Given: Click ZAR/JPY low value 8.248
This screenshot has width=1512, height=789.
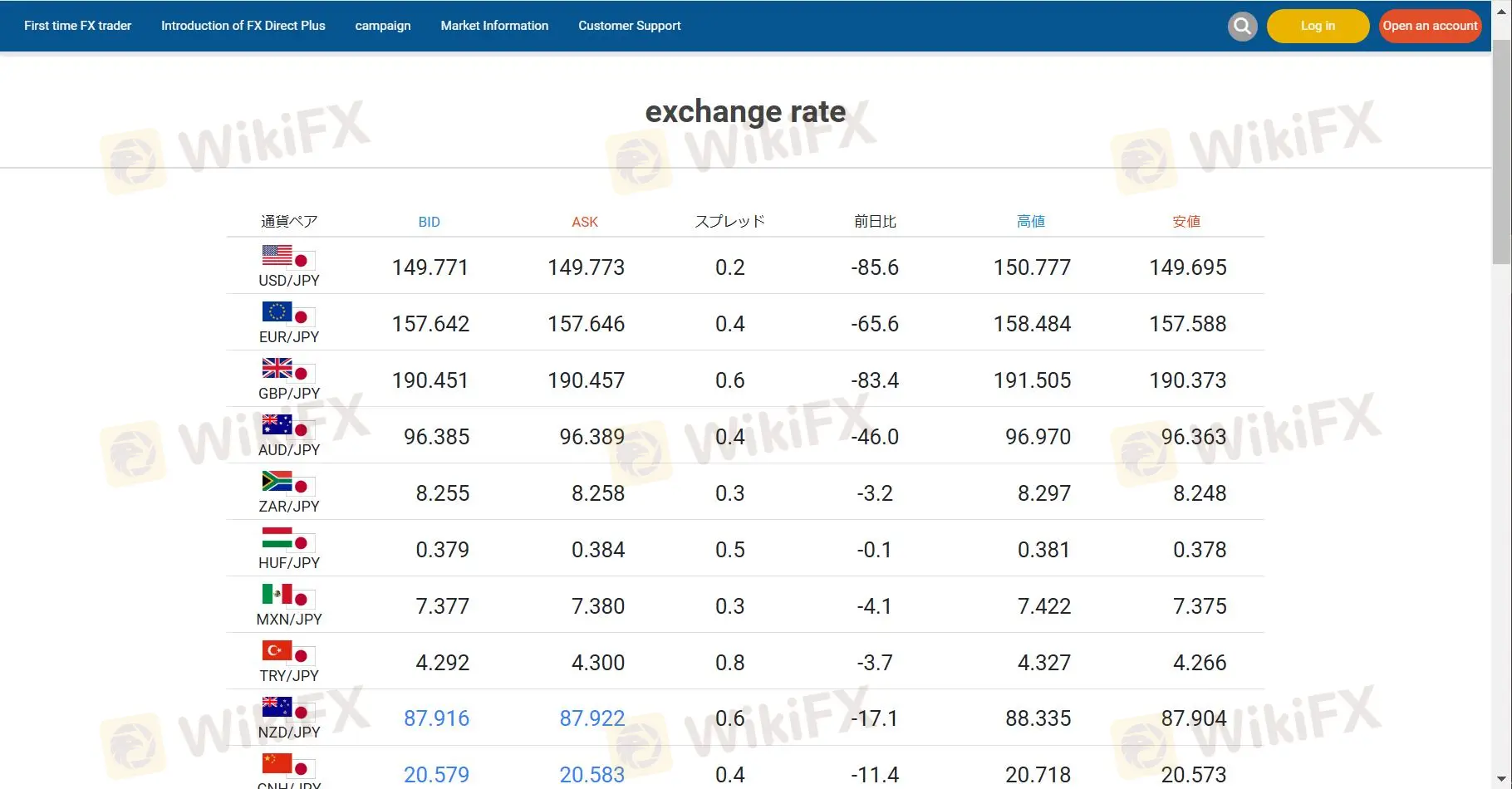Looking at the screenshot, I should pyautogui.click(x=1200, y=493).
